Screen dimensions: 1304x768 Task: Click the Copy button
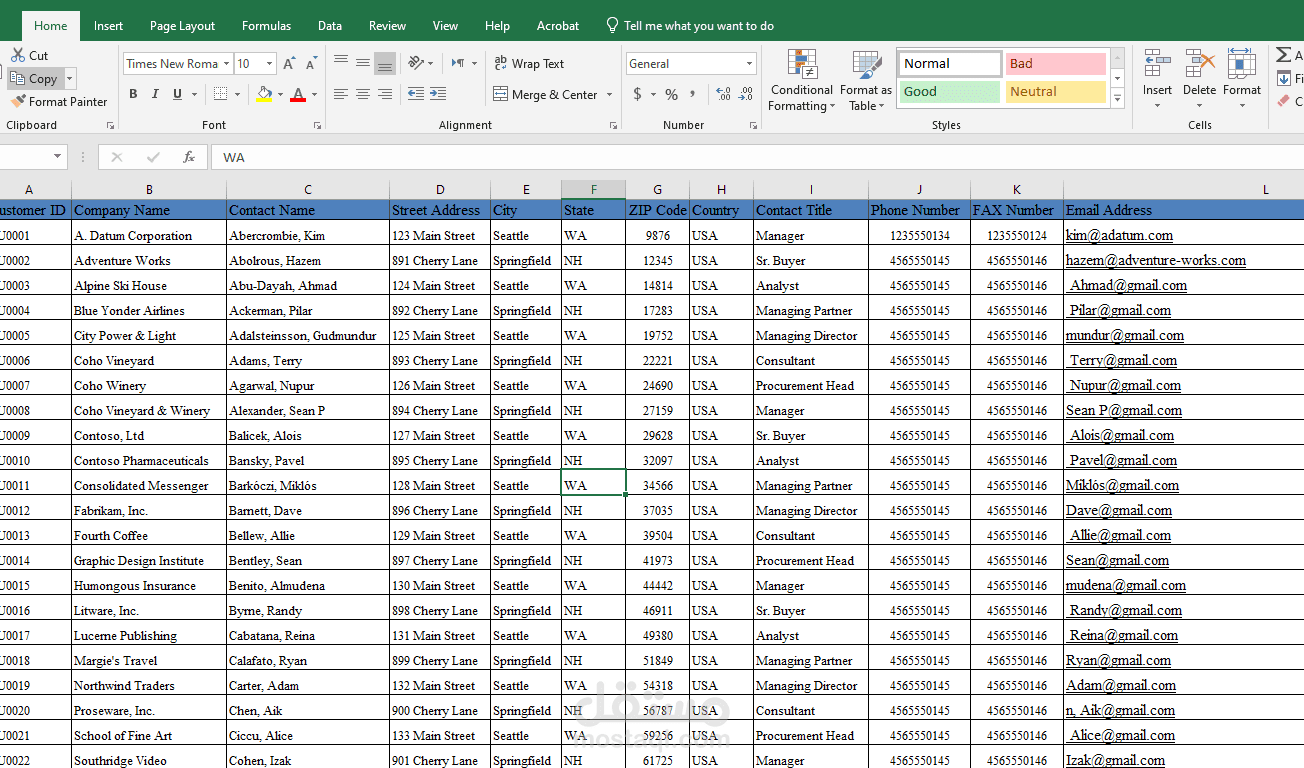click(34, 78)
